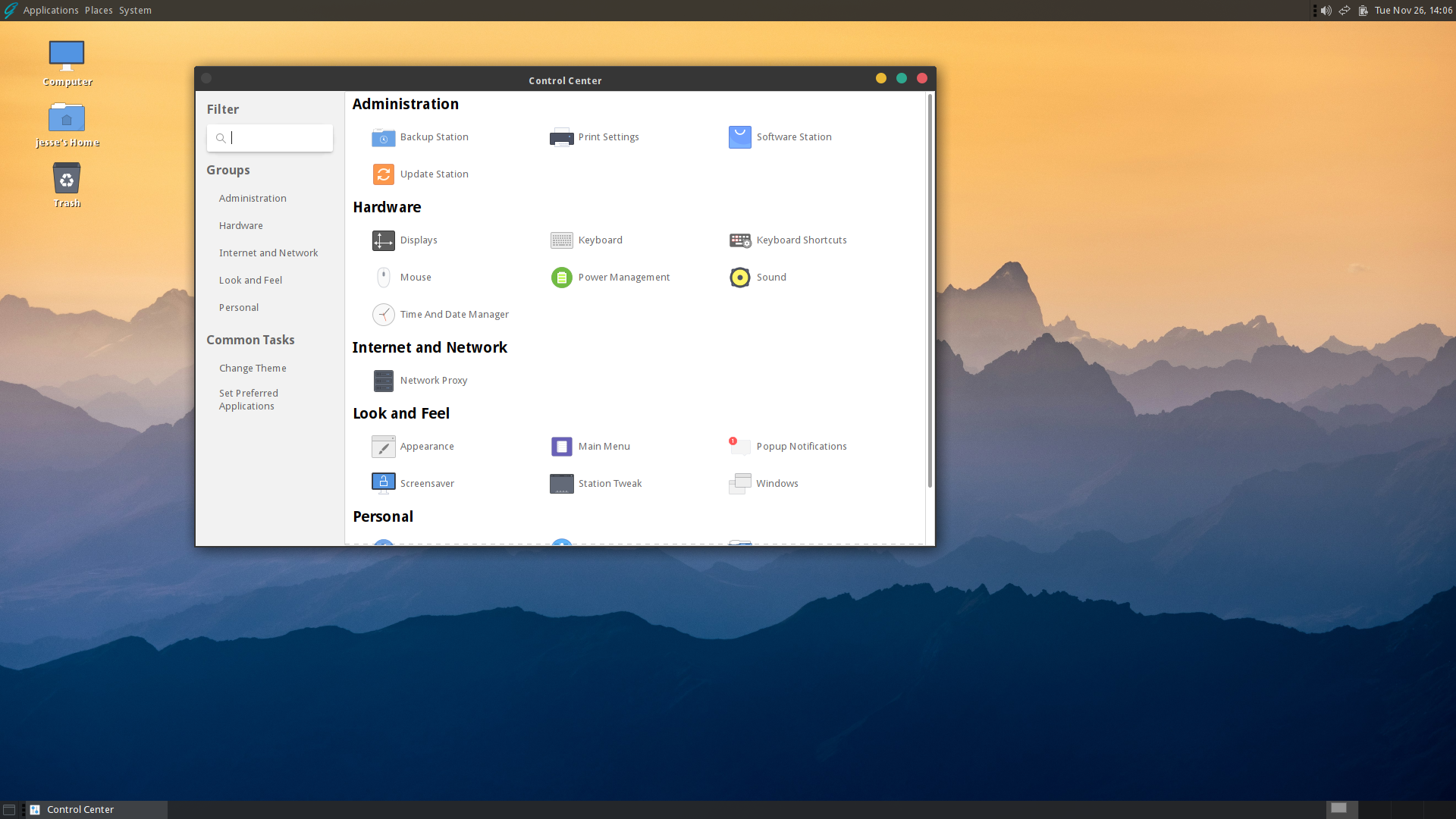Open Main Menu editor icon

tap(561, 447)
